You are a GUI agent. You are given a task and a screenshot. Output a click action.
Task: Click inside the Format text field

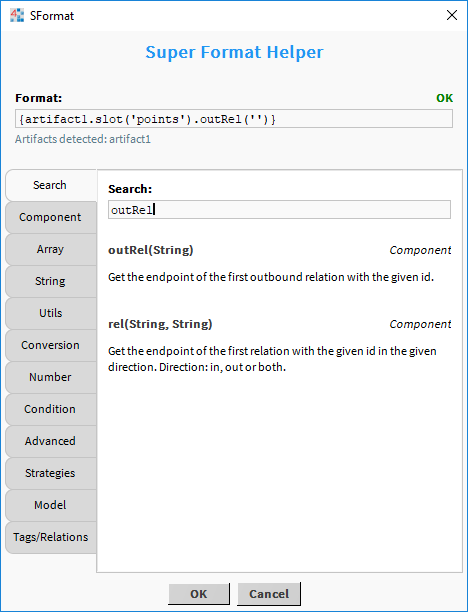click(234, 119)
